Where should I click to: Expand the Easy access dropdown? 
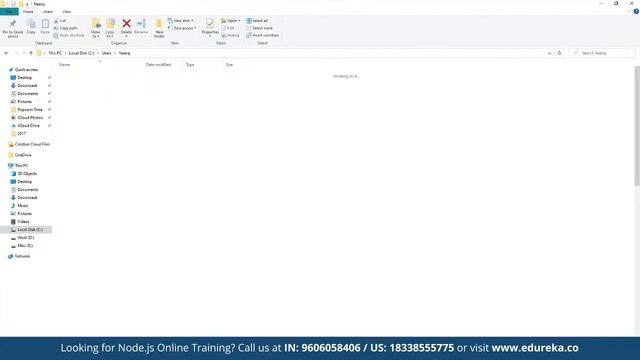(182, 28)
